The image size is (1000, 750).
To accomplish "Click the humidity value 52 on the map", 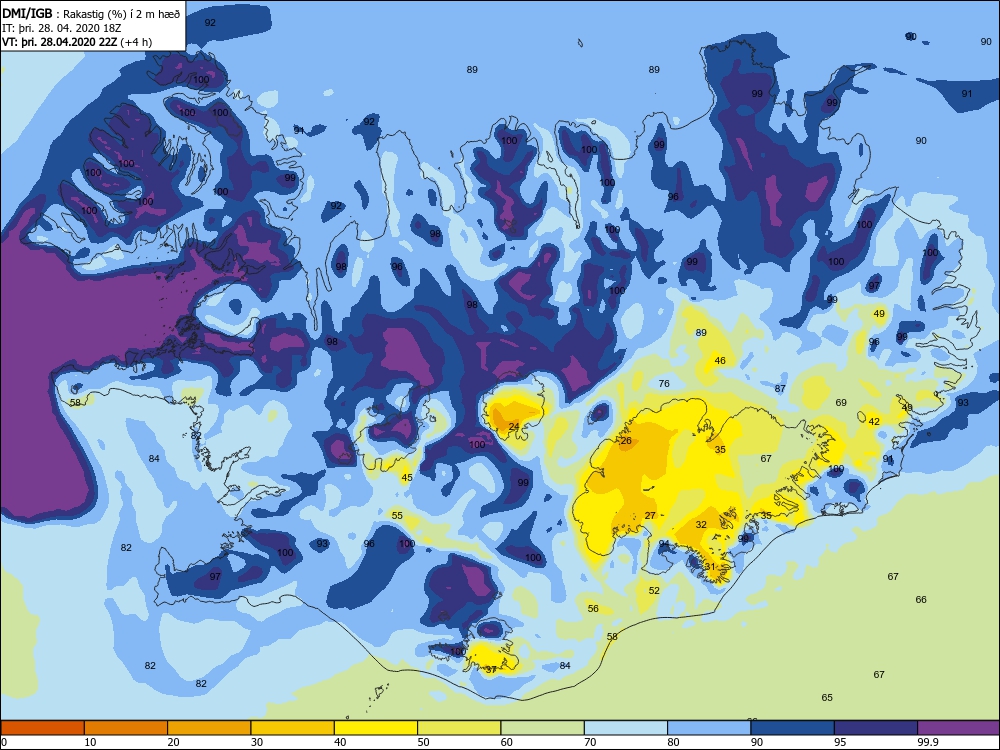I will [654, 591].
